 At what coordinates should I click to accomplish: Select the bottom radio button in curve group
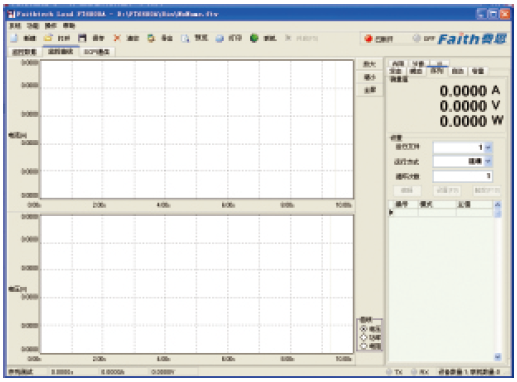[364, 346]
